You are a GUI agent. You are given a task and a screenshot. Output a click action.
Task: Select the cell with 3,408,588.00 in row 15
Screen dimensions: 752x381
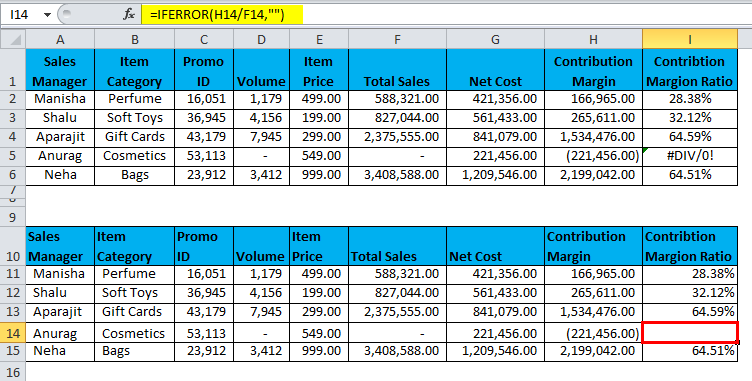(397, 352)
